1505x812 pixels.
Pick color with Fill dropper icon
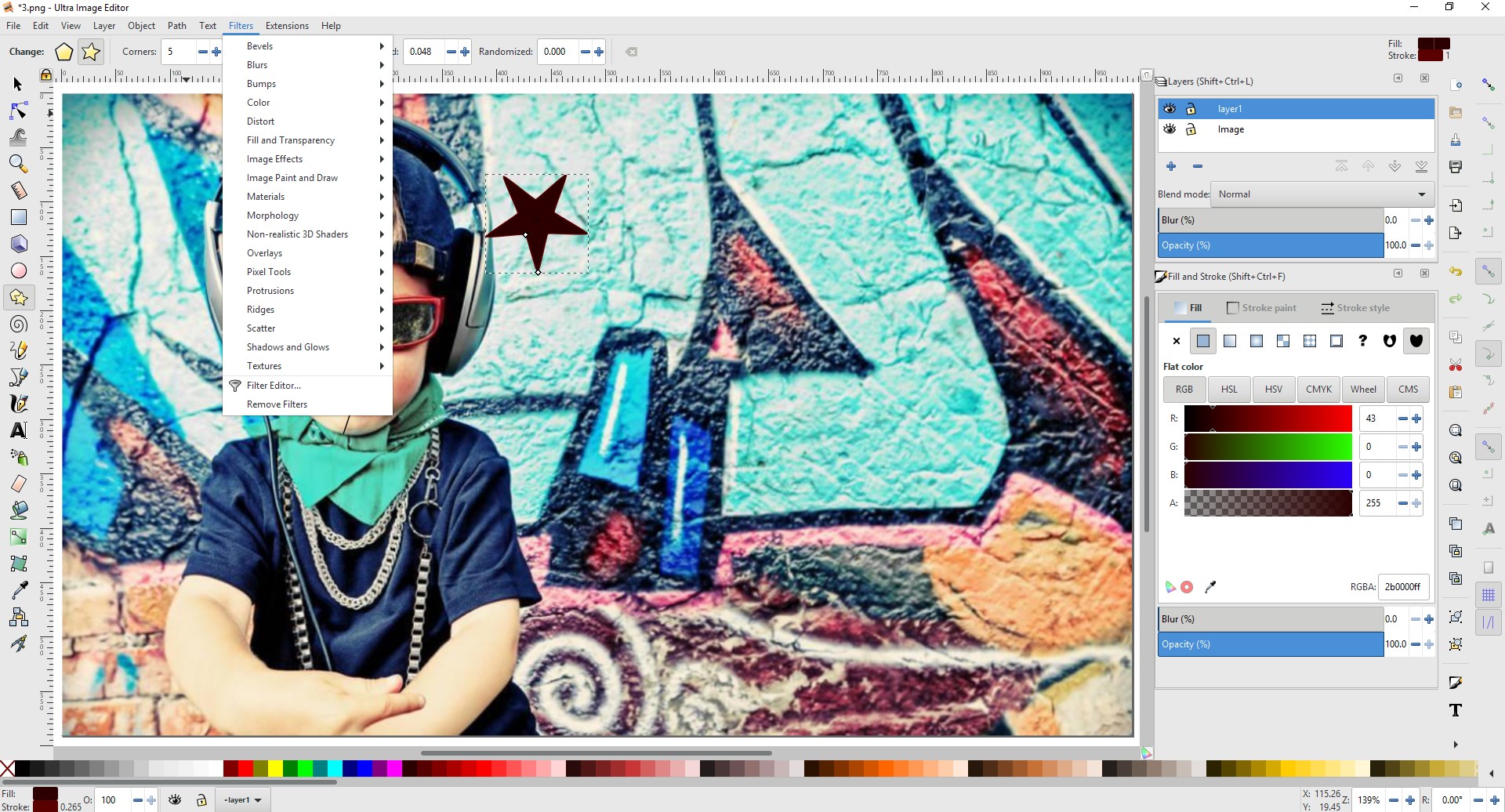[x=1210, y=587]
